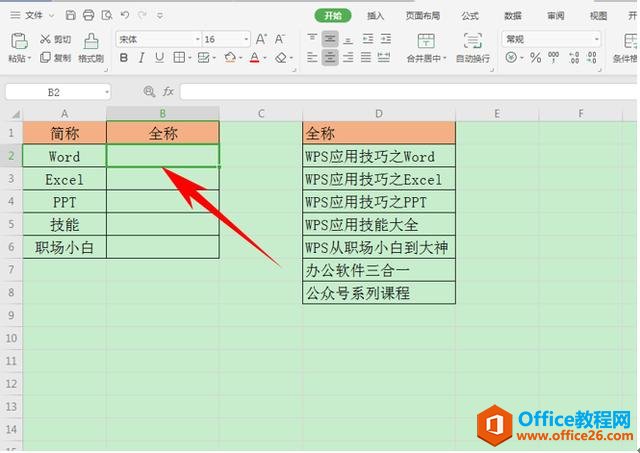Click 剪切 cut button

click(56, 39)
